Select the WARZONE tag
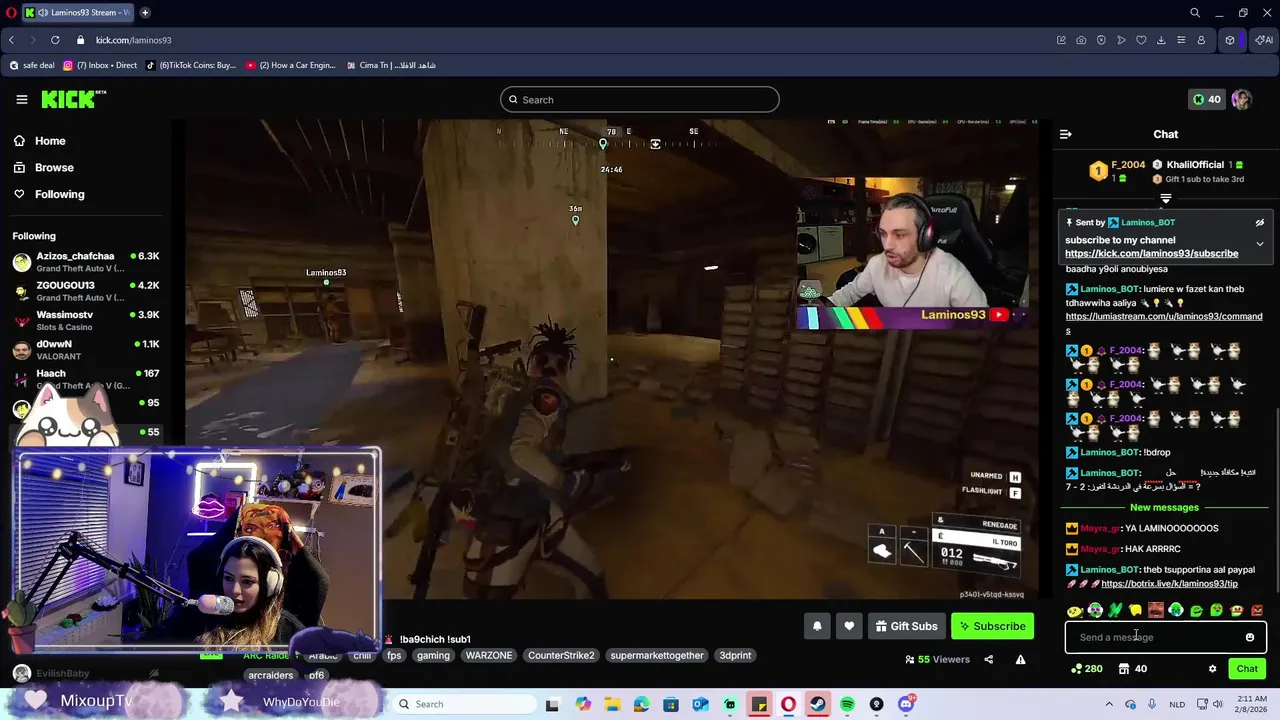The image size is (1280, 720). click(x=489, y=656)
